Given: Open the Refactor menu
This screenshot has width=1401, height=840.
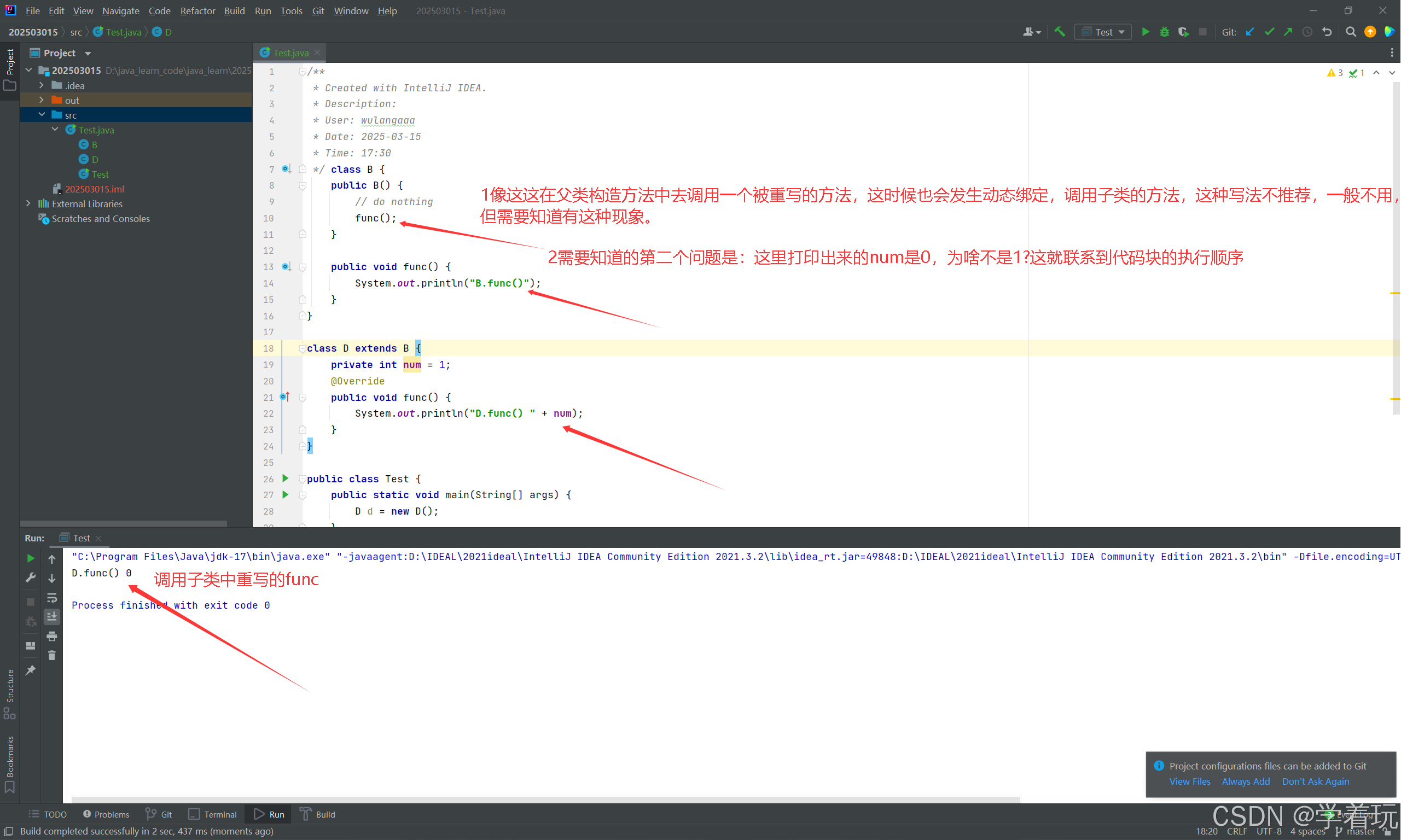Looking at the screenshot, I should click(x=197, y=11).
